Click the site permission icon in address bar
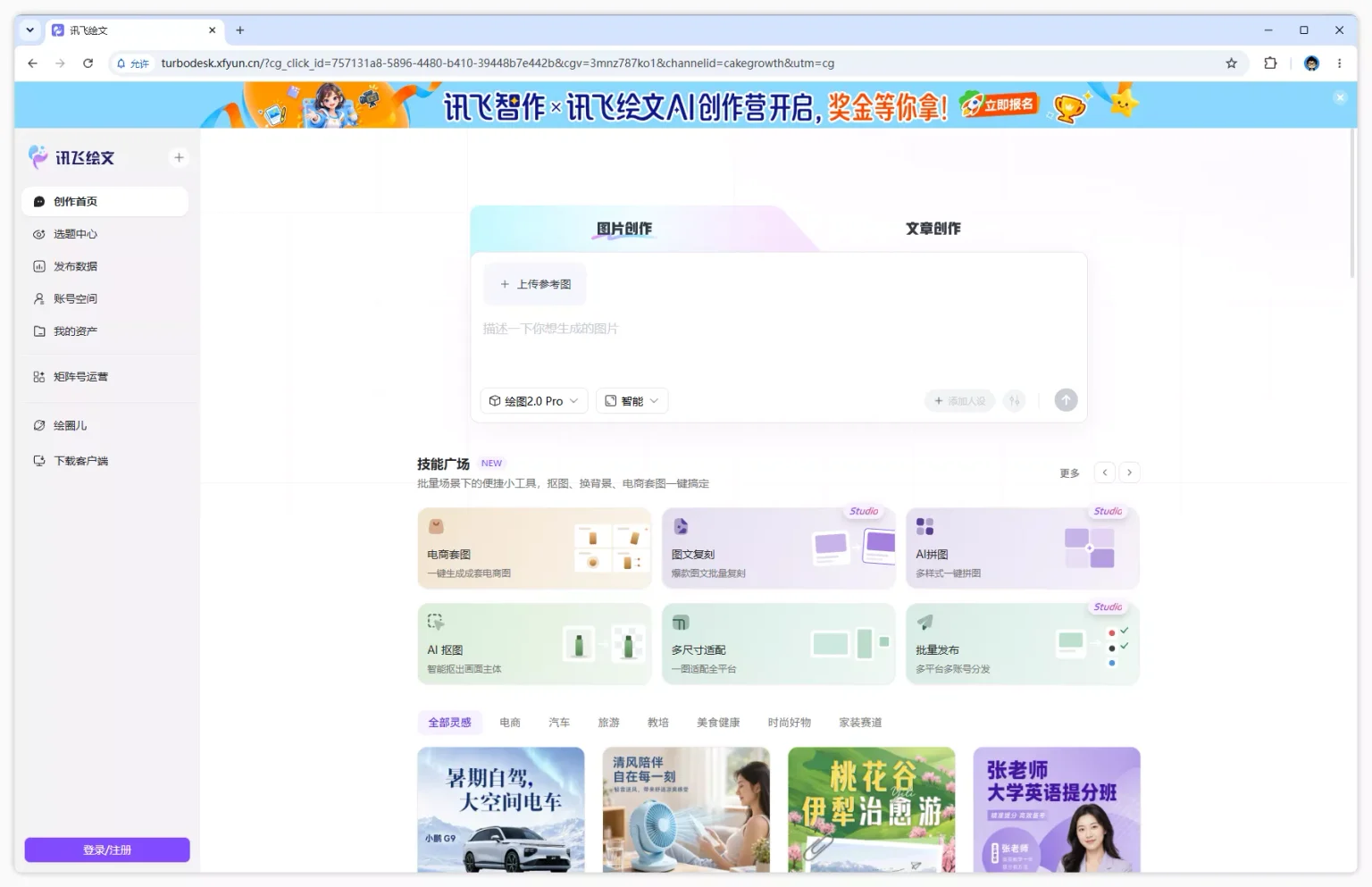 coord(132,63)
